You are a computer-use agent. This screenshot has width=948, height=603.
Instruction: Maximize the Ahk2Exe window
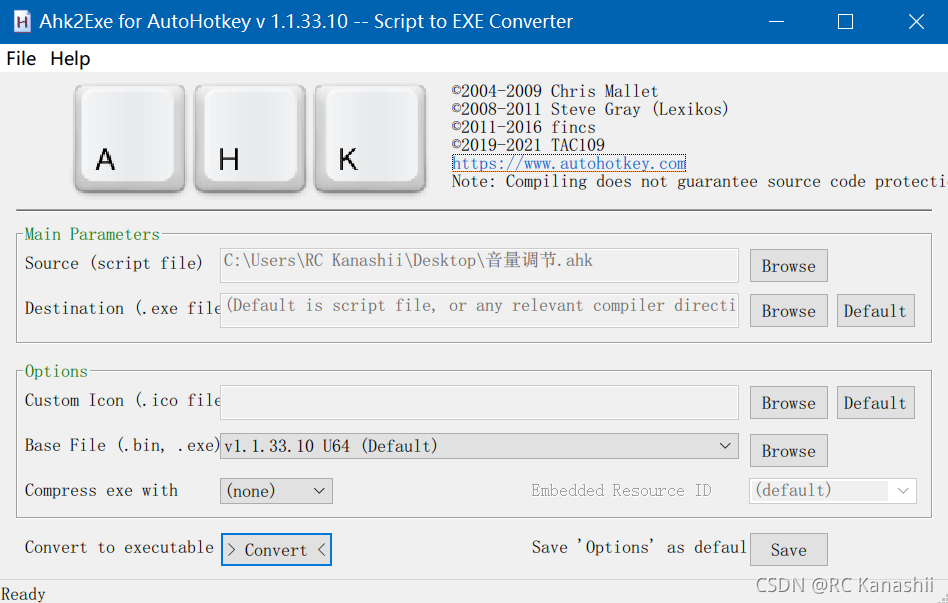[x=845, y=22]
